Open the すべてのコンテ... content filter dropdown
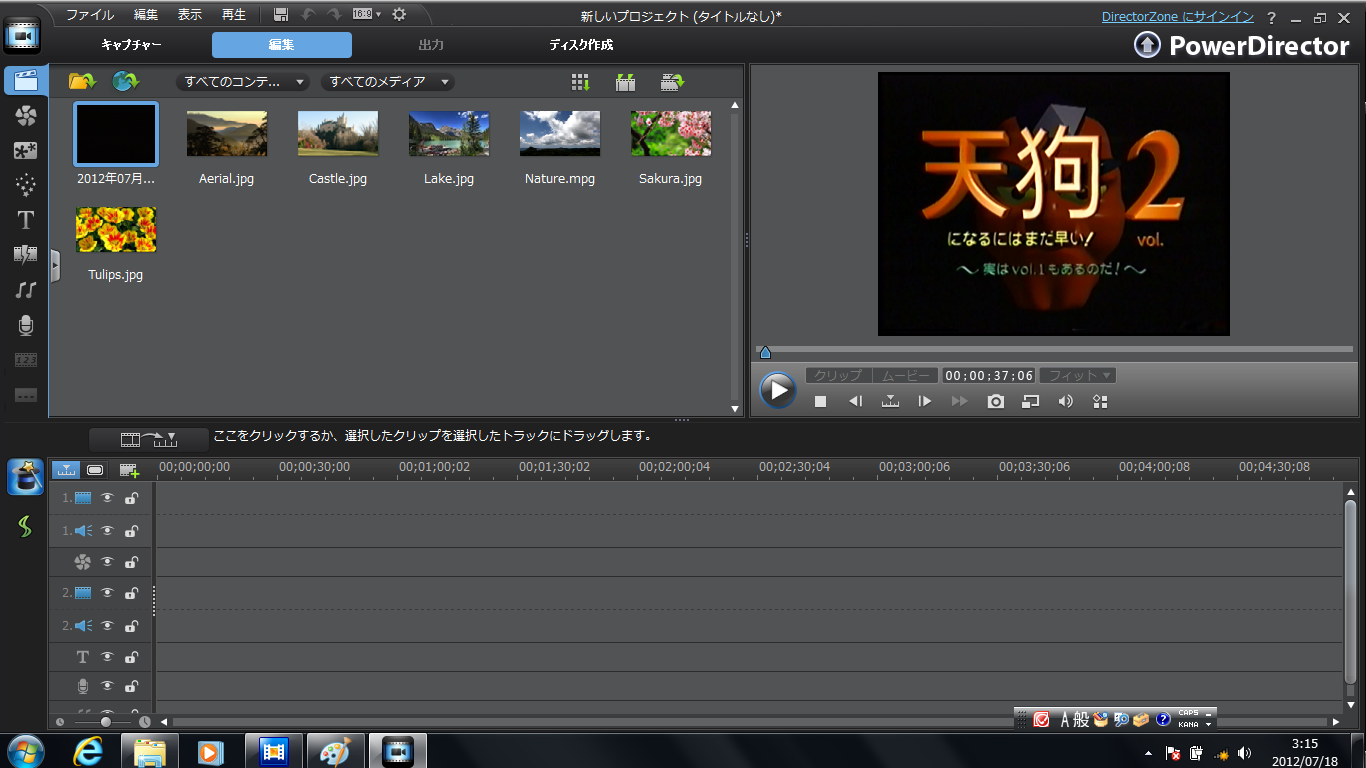1366x768 pixels. click(245, 82)
